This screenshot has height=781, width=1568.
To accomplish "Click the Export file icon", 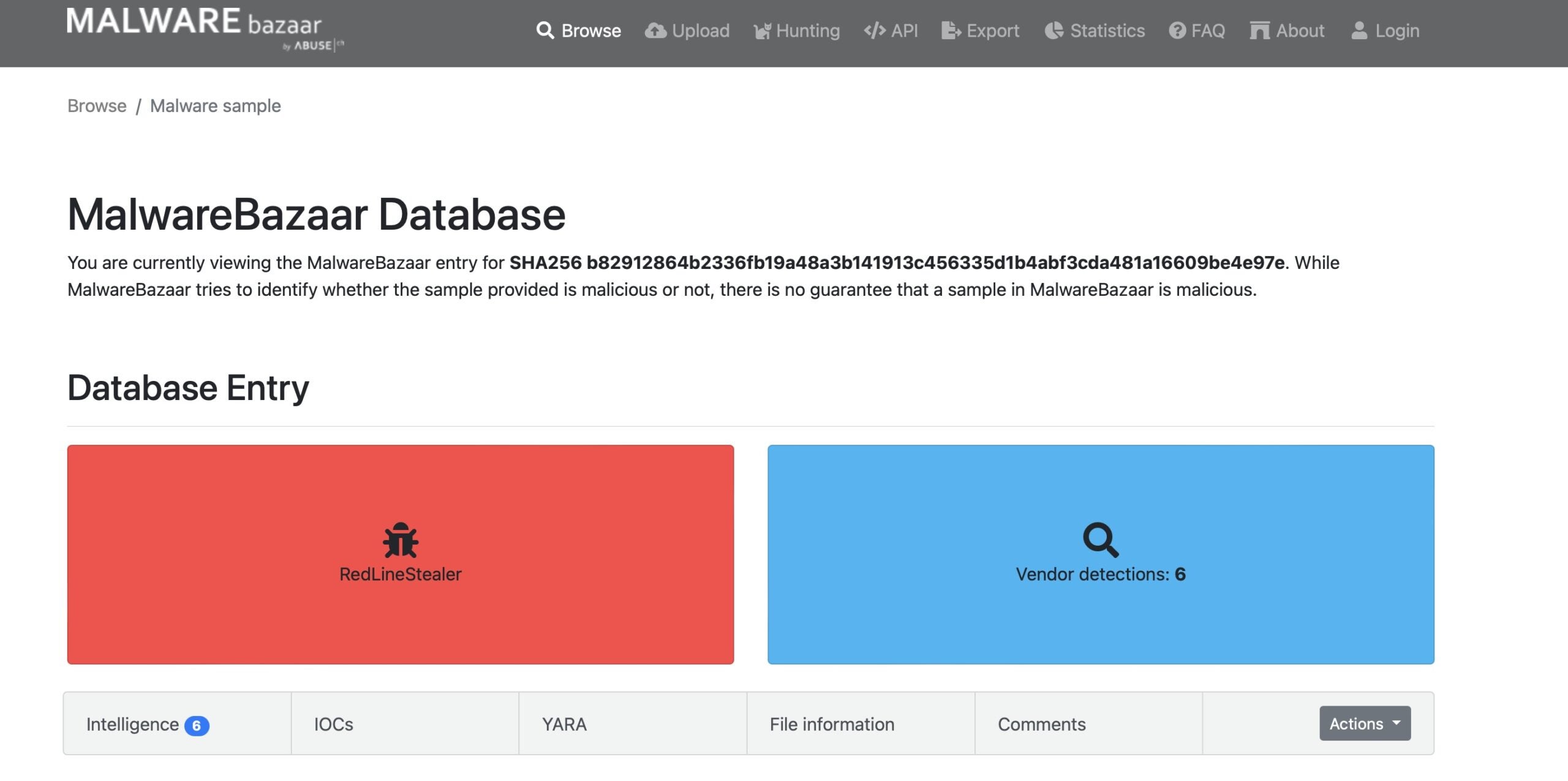I will 951,31.
